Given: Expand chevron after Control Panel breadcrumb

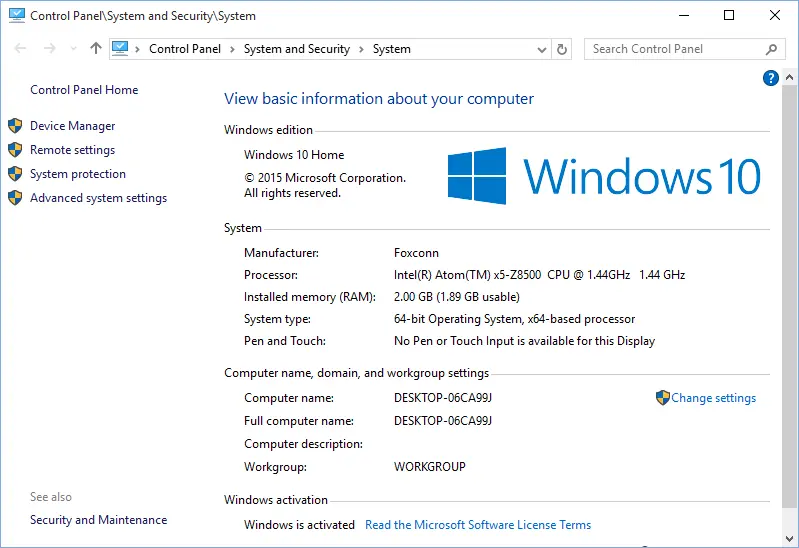Looking at the screenshot, I should pyautogui.click(x=232, y=49).
